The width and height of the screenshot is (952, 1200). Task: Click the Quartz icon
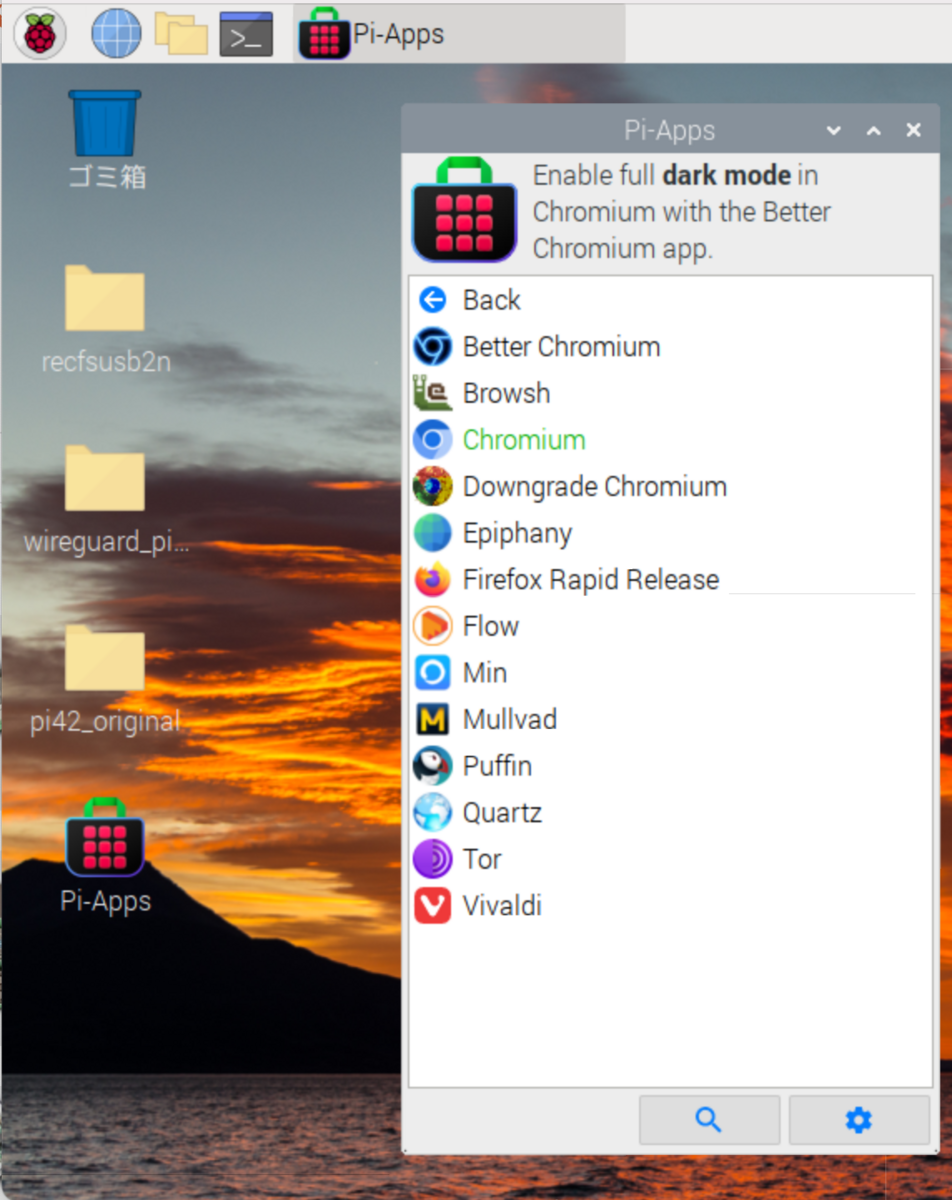432,812
